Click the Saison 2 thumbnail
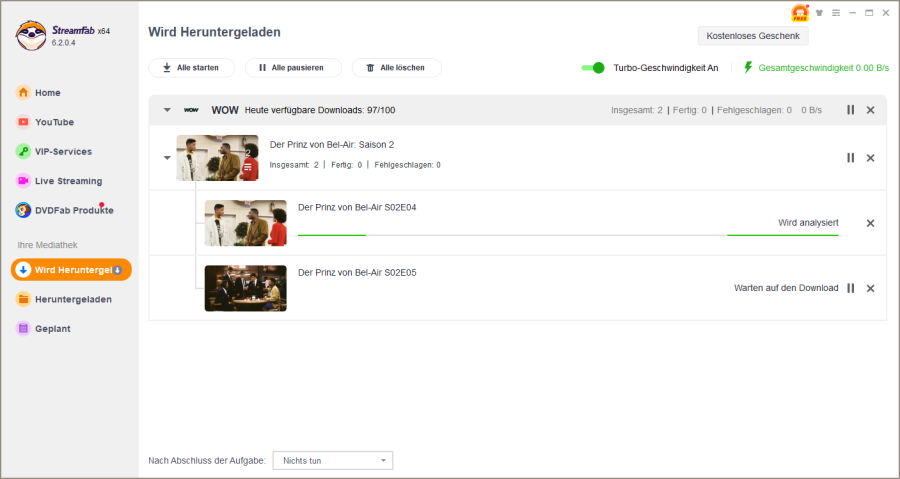 (217, 158)
